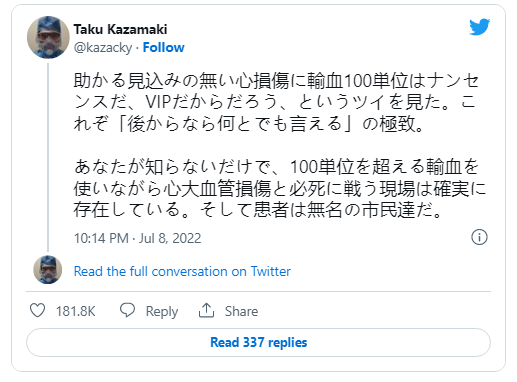Screen dimensions: 517x382
Task: Click the vertical thread line below the avatar
Action: coord(48,157)
